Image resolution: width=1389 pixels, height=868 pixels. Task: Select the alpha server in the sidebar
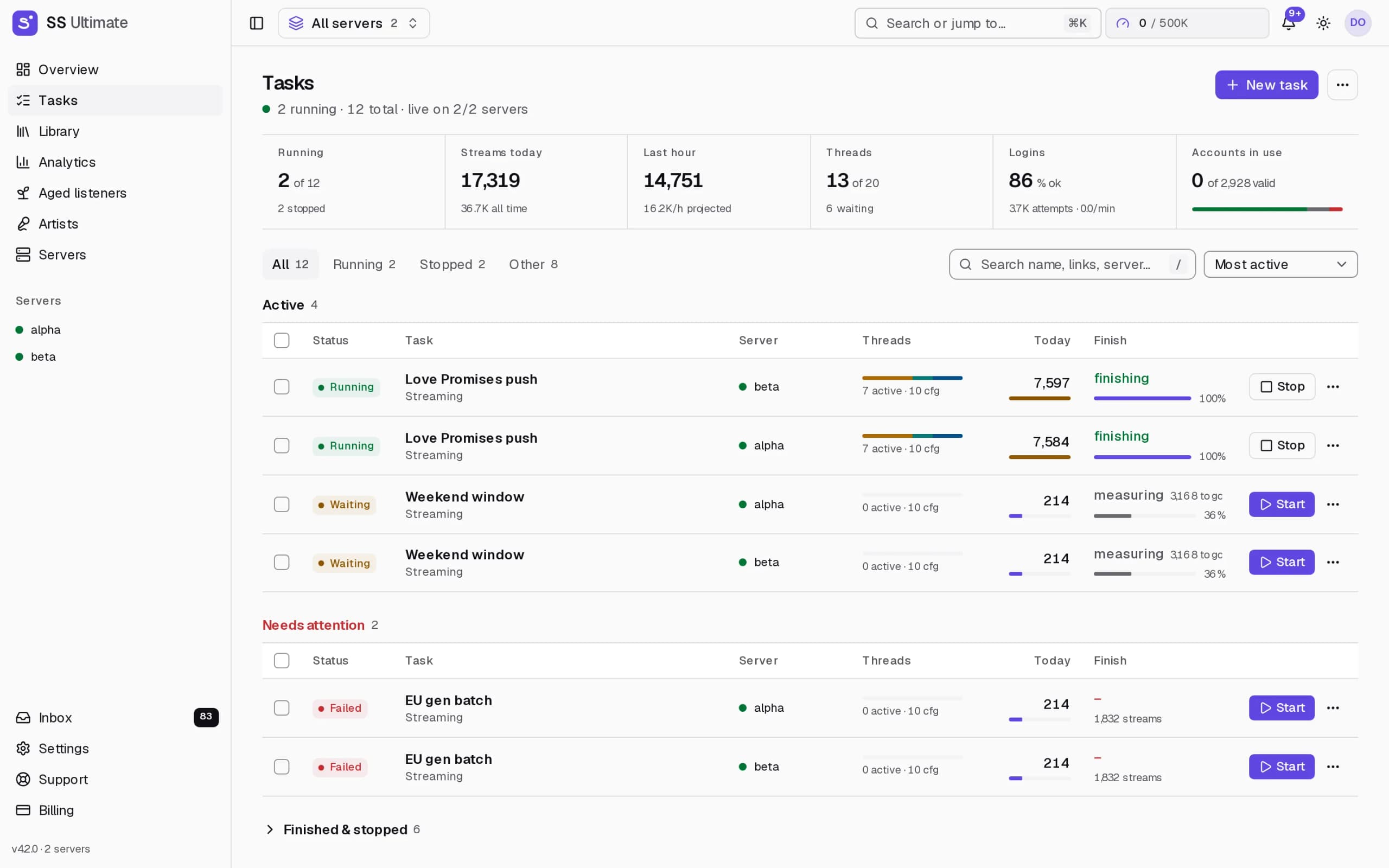(x=115, y=329)
